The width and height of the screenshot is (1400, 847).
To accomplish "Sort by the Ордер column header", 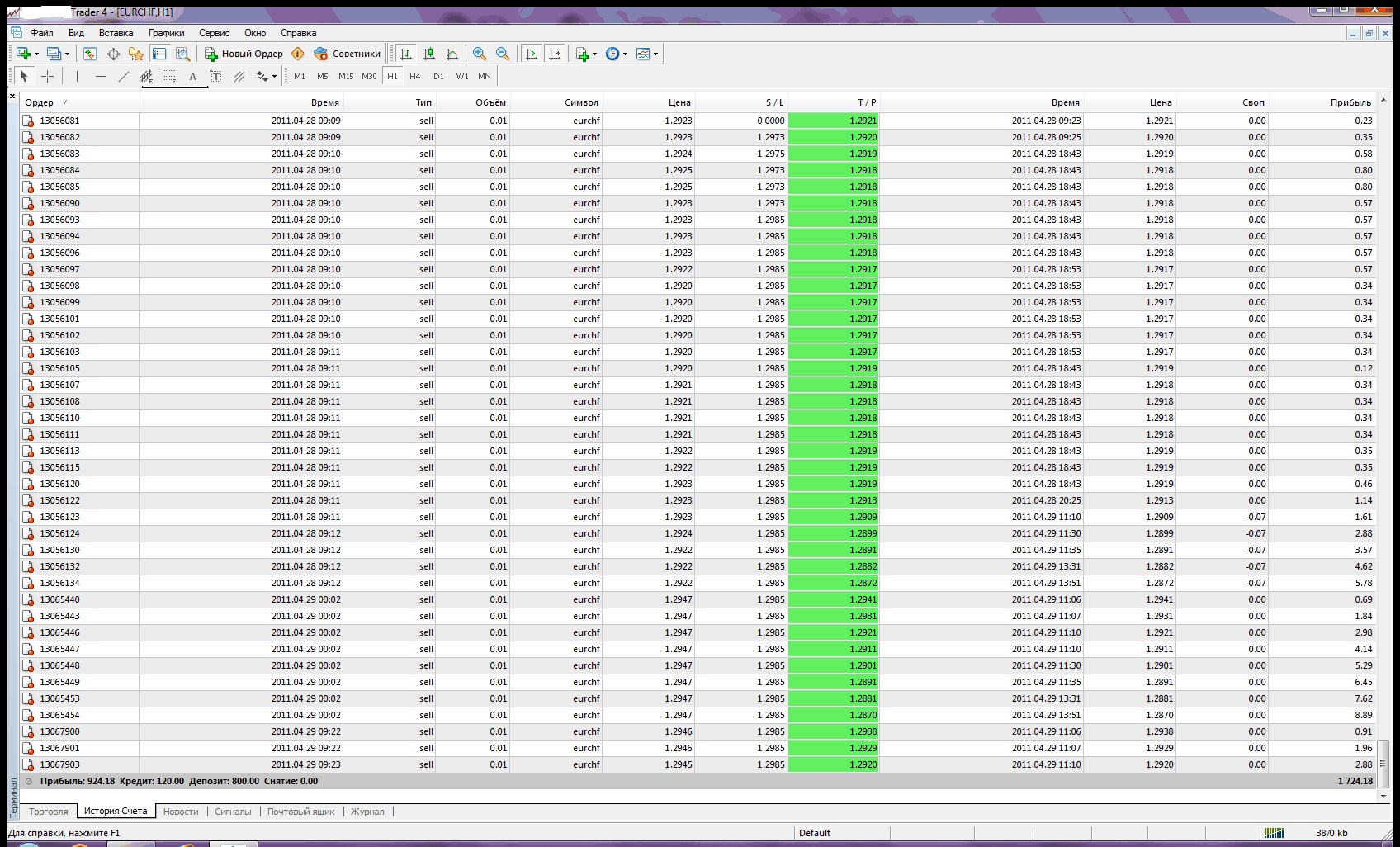I will (x=80, y=102).
